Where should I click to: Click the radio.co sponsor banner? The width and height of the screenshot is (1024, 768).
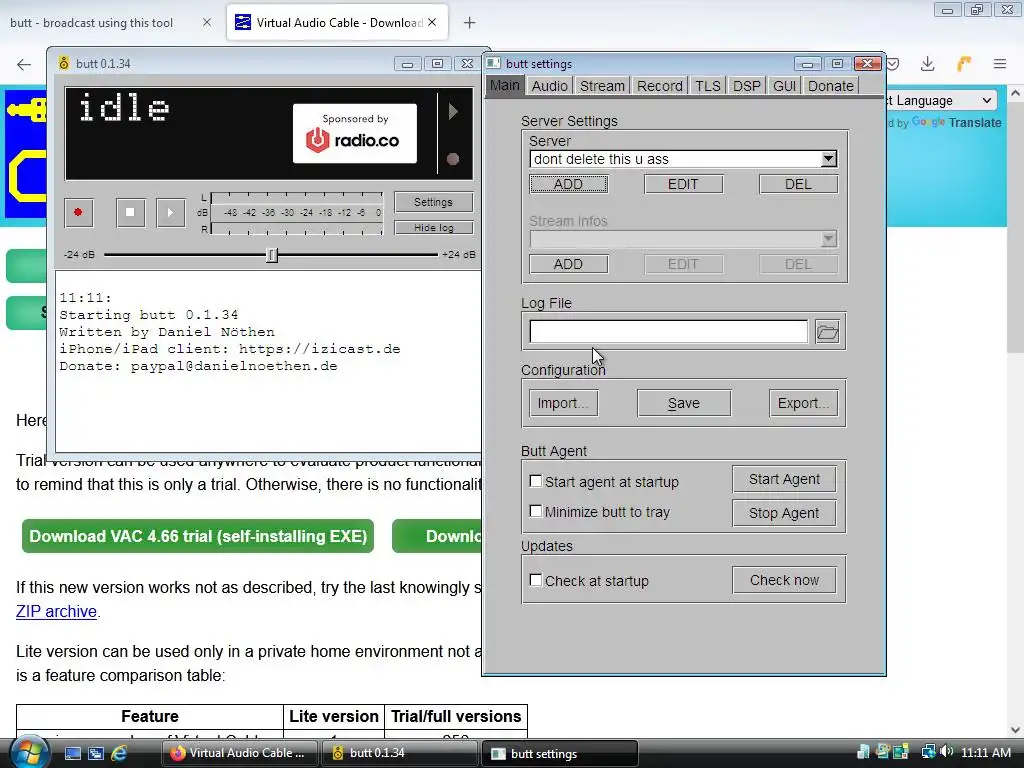pyautogui.click(x=355, y=133)
